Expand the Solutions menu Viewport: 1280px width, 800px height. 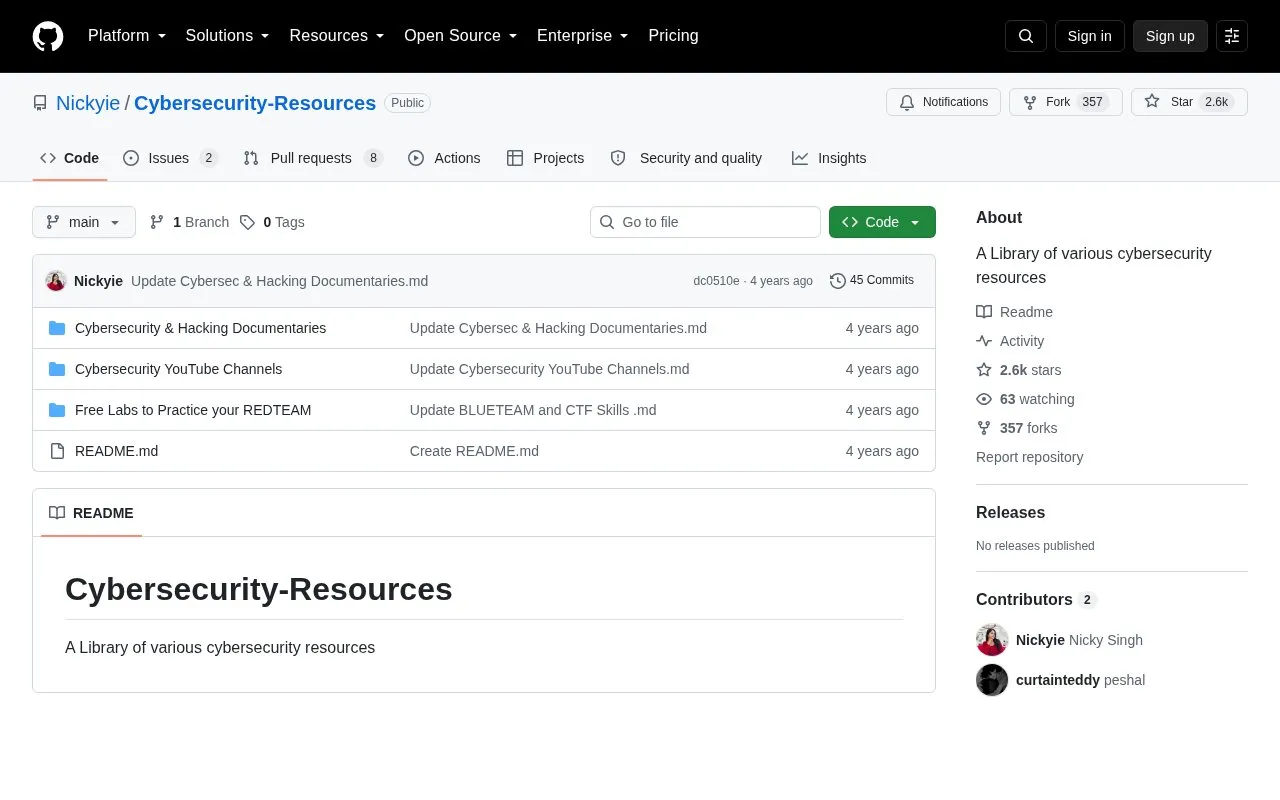228,36
